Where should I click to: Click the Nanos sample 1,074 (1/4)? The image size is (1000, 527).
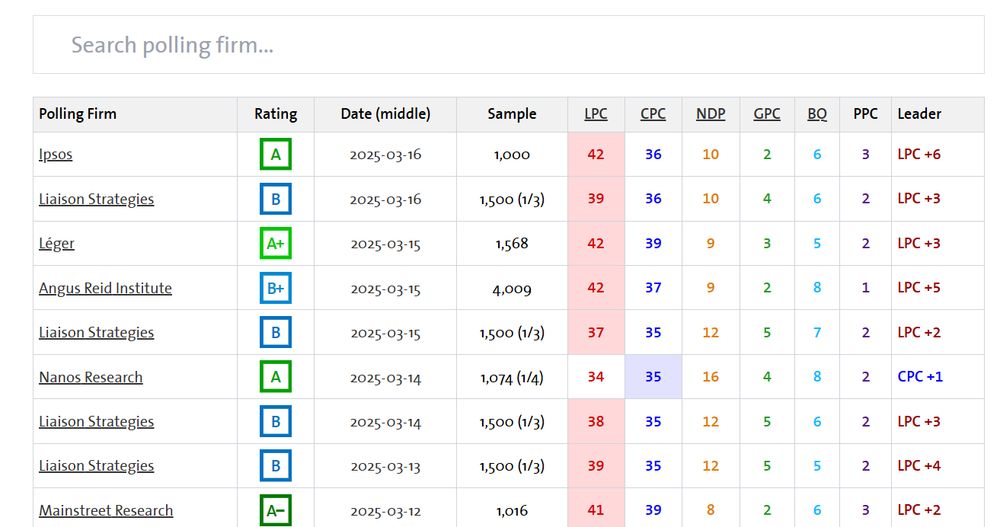[x=511, y=378]
